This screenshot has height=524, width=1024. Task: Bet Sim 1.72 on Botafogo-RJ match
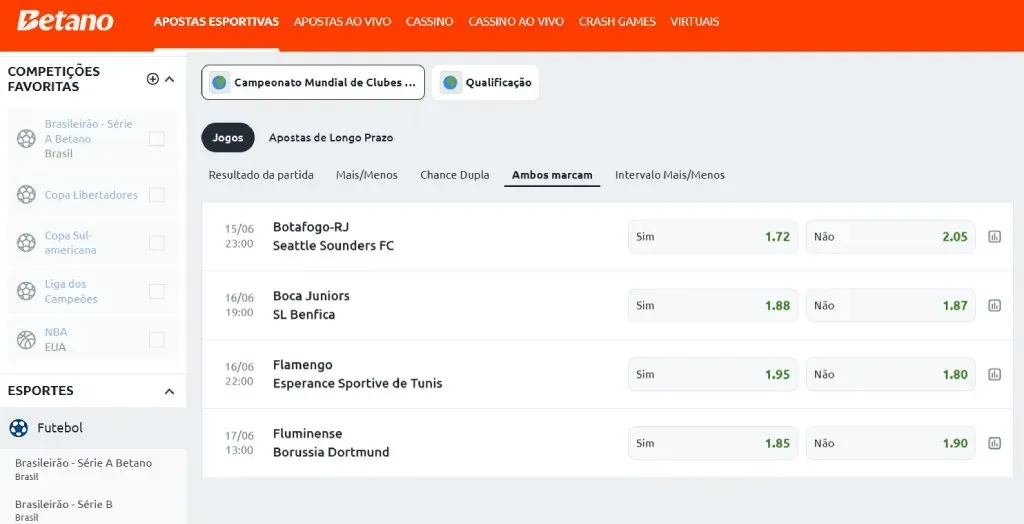713,237
